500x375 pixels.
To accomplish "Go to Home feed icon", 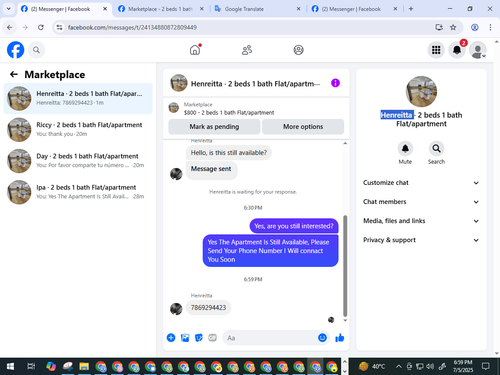I will pos(195,50).
